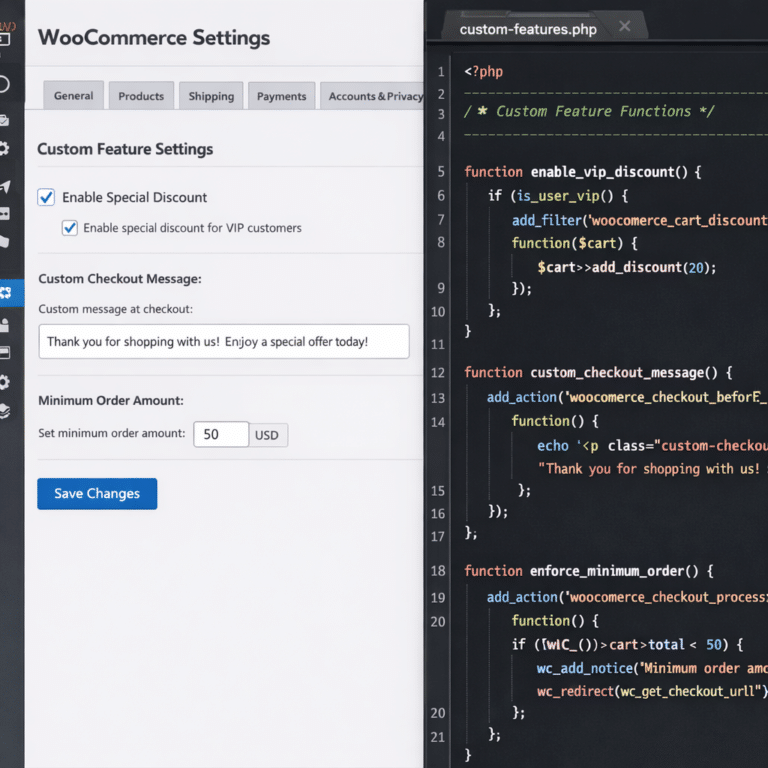Click the 'Minimum Order Amount:' label

click(111, 401)
